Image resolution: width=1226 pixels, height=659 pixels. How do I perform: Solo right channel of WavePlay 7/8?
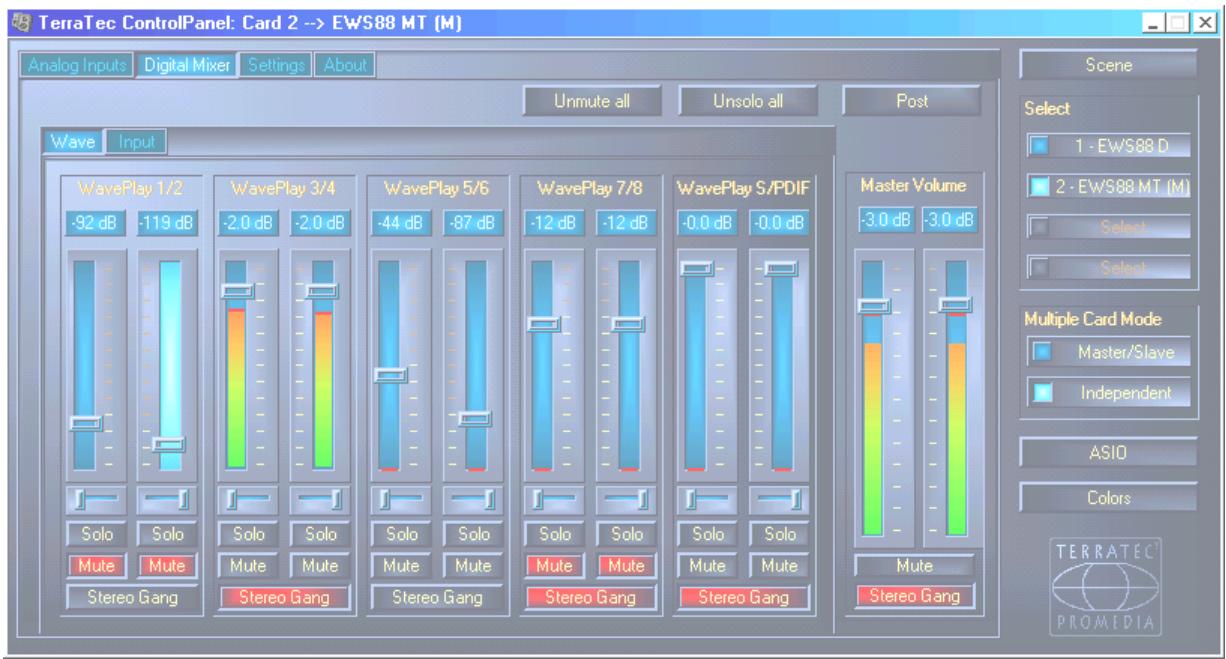pyautogui.click(x=624, y=535)
